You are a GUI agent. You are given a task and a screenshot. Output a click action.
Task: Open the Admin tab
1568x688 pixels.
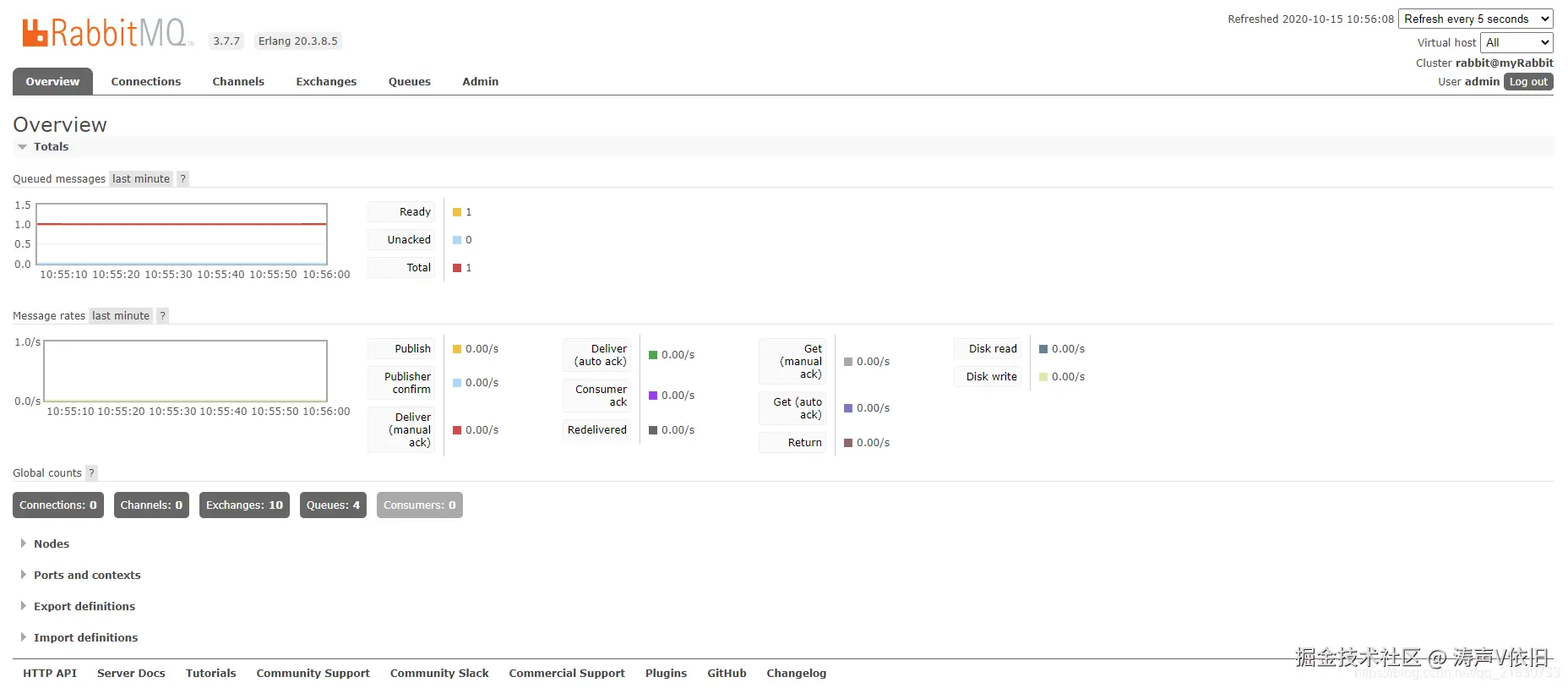pyautogui.click(x=481, y=81)
